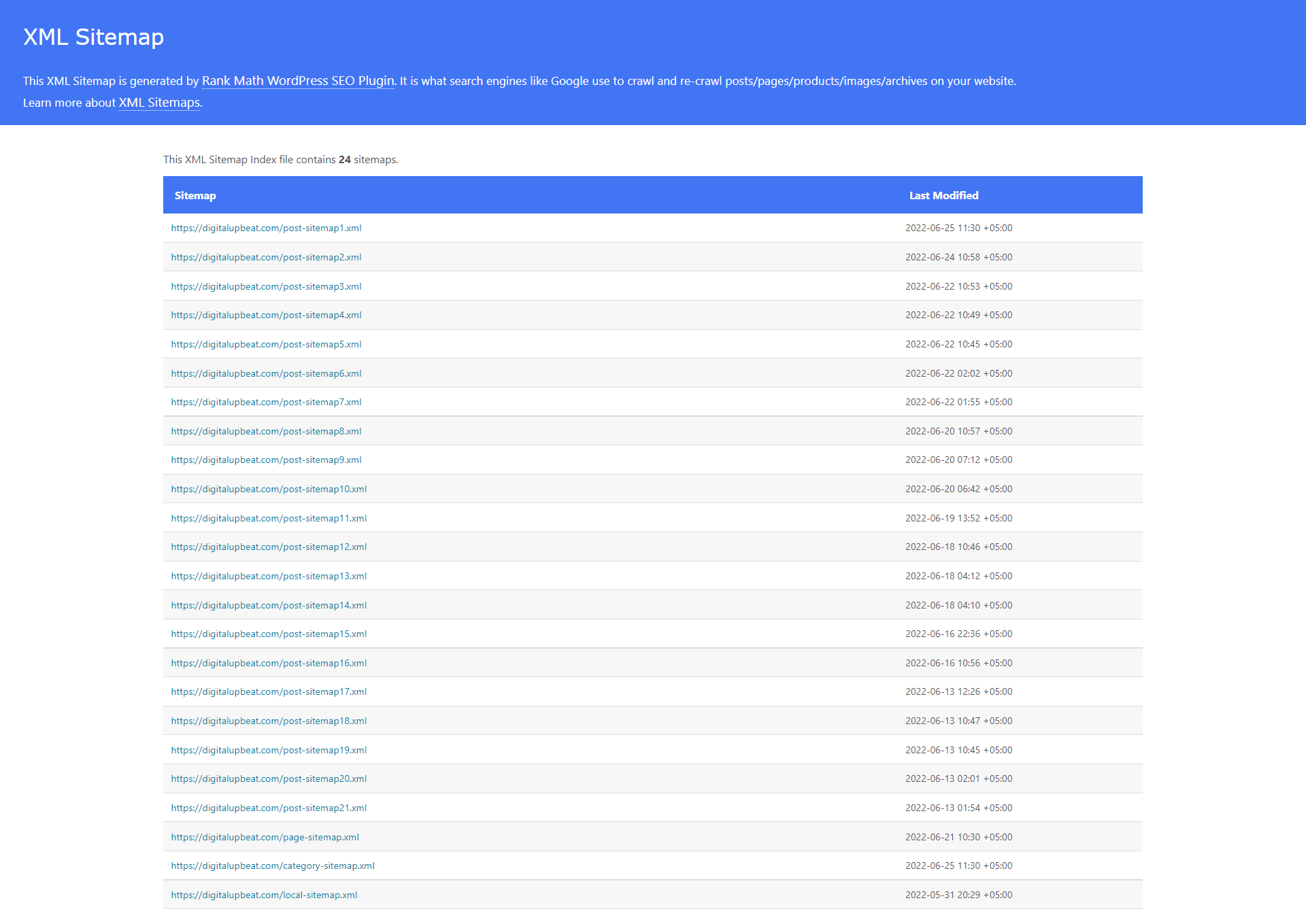Click date 2022-06-13 12:26 +05:00
Image resolution: width=1306 pixels, height=924 pixels.
pos(958,691)
